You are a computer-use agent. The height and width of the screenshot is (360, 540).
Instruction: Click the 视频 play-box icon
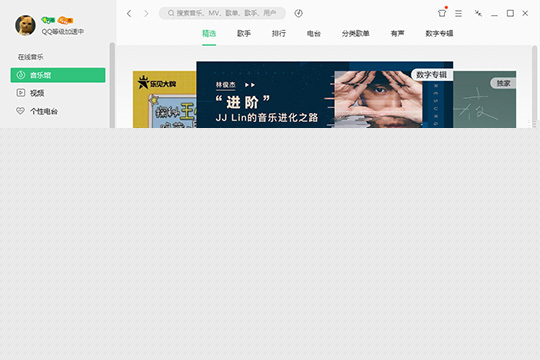21,93
